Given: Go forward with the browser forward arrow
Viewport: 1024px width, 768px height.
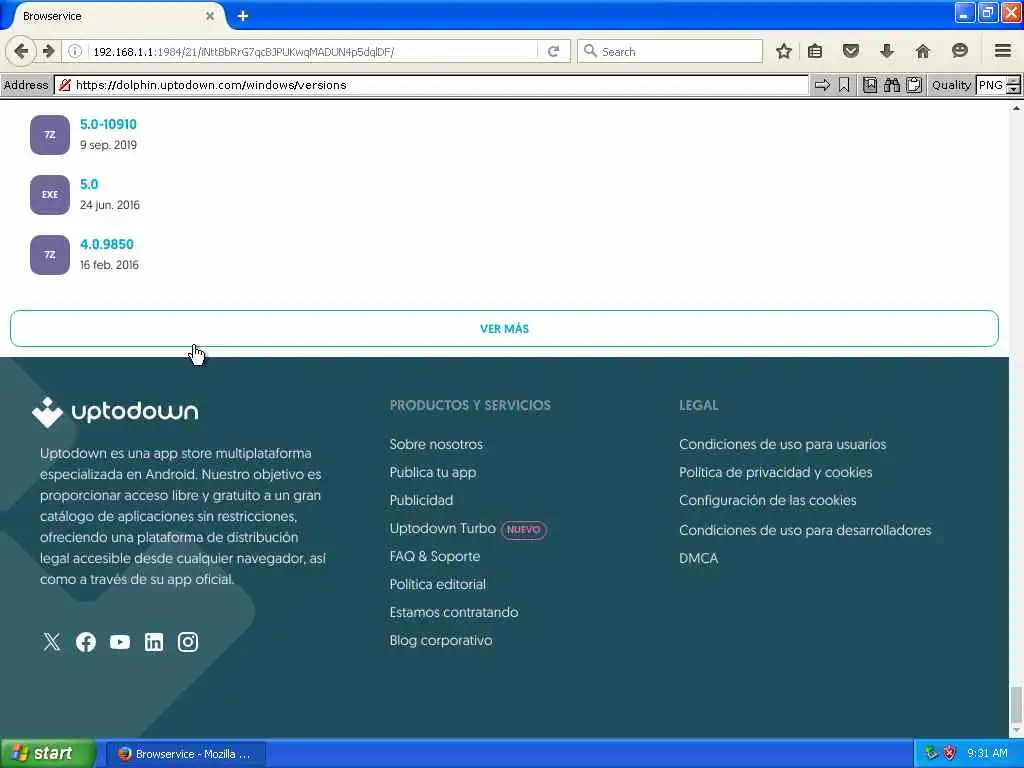Looking at the screenshot, I should click(x=48, y=51).
